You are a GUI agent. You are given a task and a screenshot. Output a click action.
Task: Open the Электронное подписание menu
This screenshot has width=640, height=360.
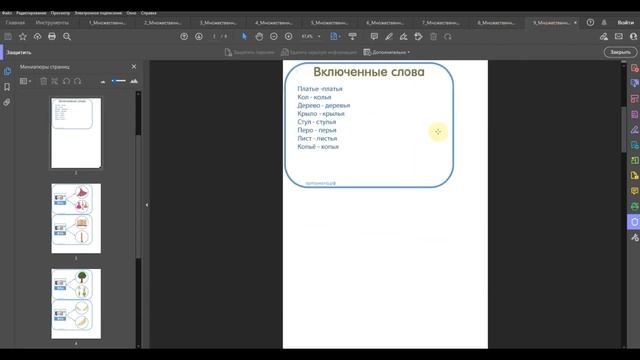98,13
